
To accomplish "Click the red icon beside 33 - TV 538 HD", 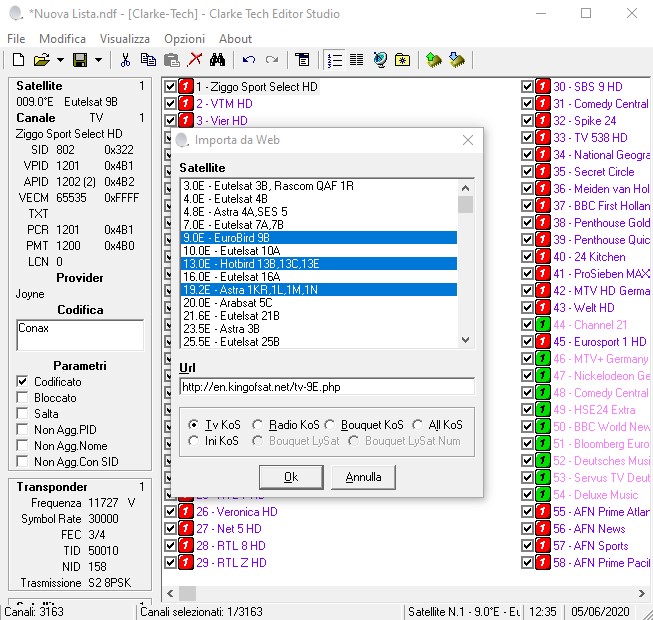I will (x=543, y=137).
